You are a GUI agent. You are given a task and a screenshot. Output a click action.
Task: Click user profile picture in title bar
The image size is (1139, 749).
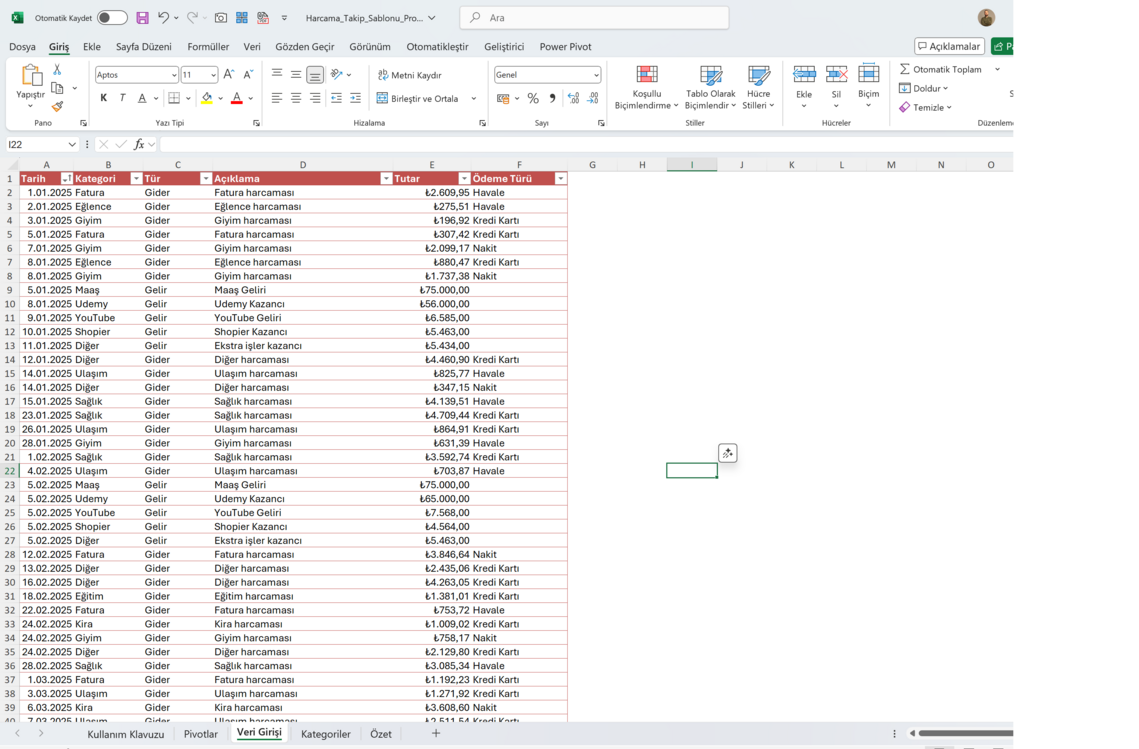pos(986,17)
